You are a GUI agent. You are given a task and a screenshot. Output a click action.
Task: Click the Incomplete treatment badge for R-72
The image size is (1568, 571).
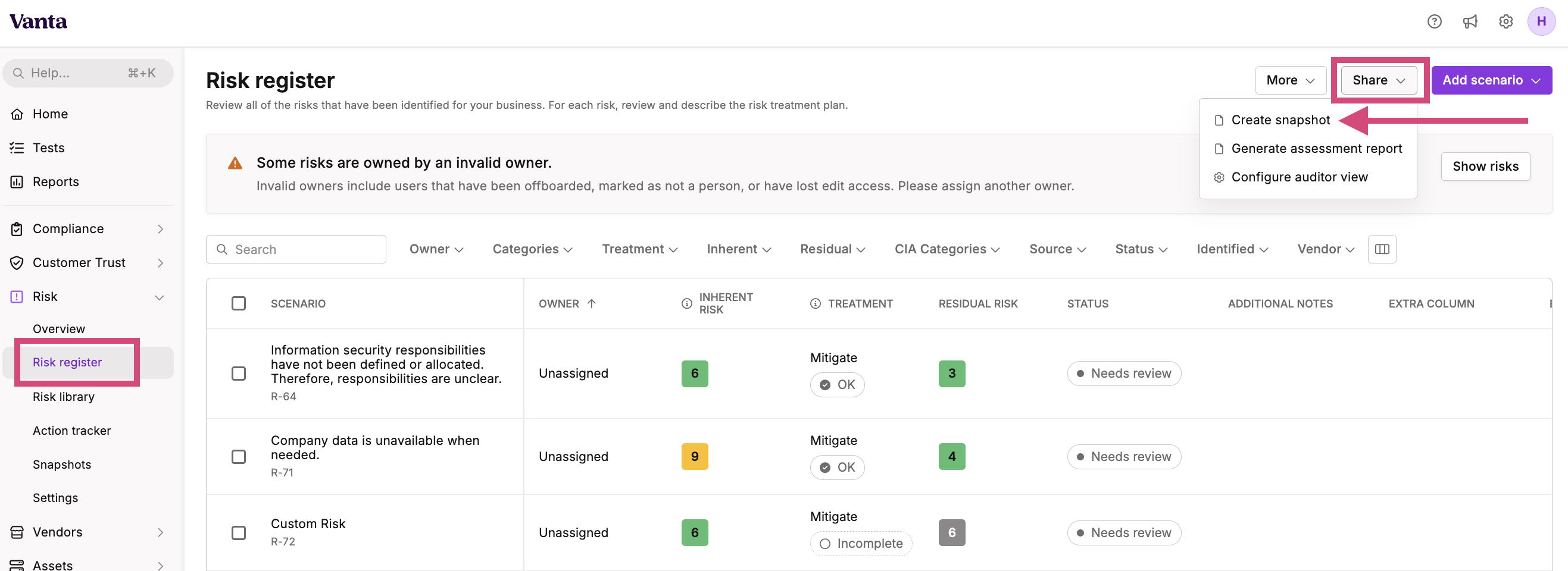click(861, 544)
